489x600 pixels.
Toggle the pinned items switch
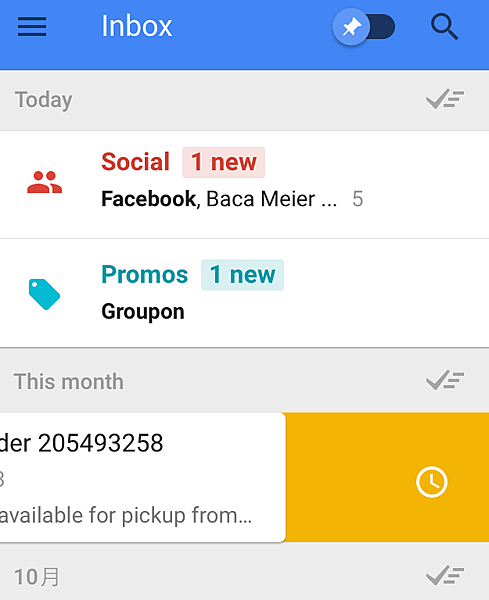(x=363, y=27)
